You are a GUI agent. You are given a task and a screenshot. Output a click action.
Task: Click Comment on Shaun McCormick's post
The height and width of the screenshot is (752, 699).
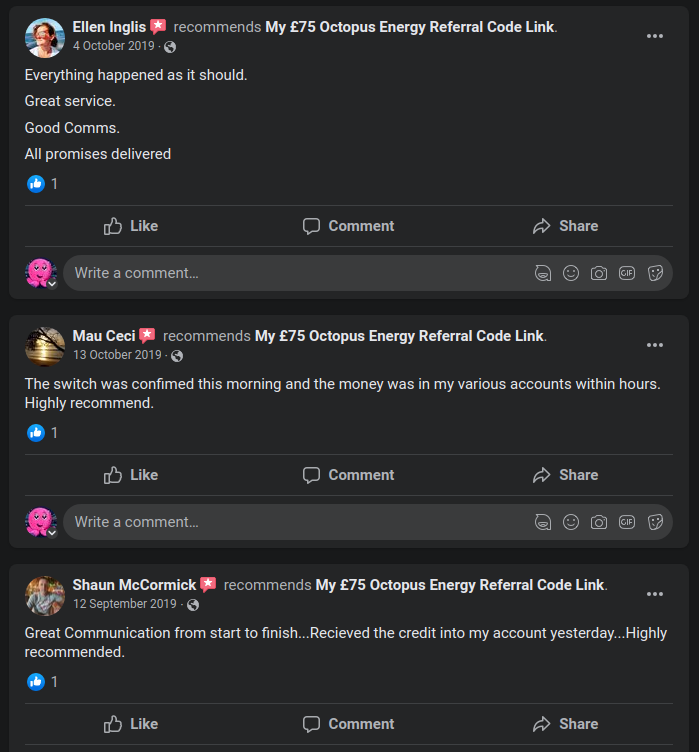tap(348, 724)
